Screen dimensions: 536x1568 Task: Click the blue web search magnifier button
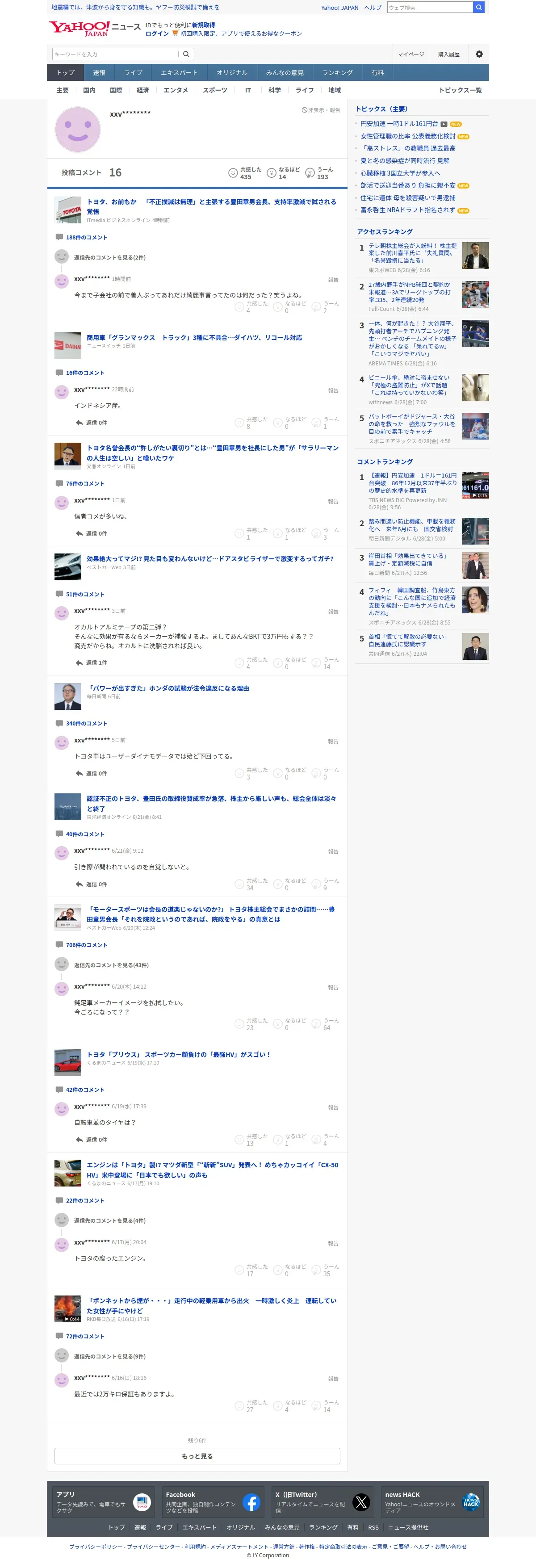(479, 7)
